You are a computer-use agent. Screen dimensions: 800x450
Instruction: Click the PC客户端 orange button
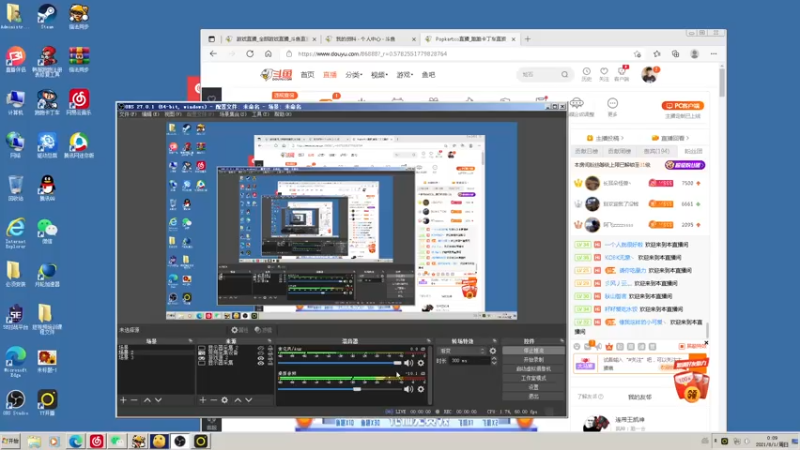(x=683, y=106)
